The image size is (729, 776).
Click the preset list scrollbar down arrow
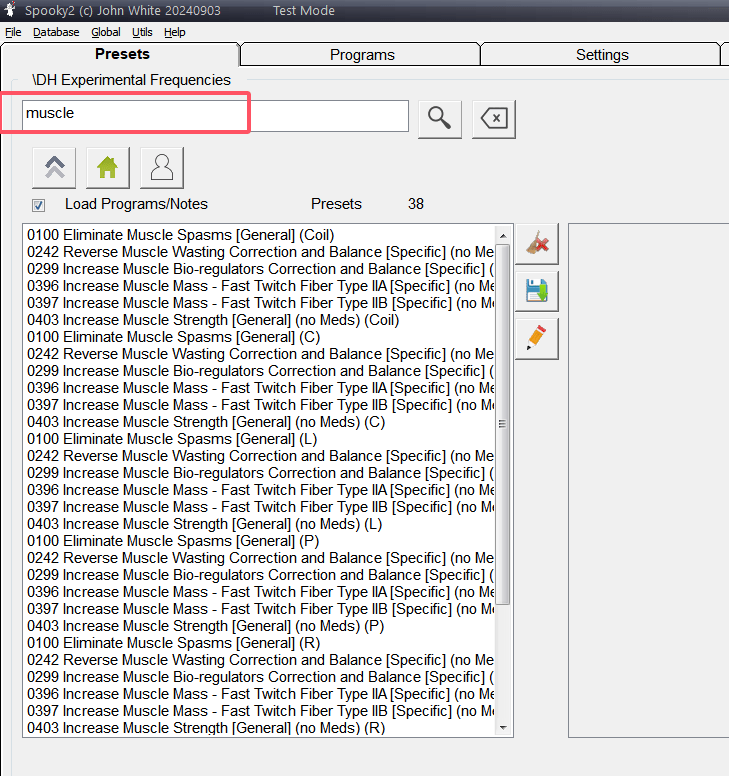[x=503, y=728]
